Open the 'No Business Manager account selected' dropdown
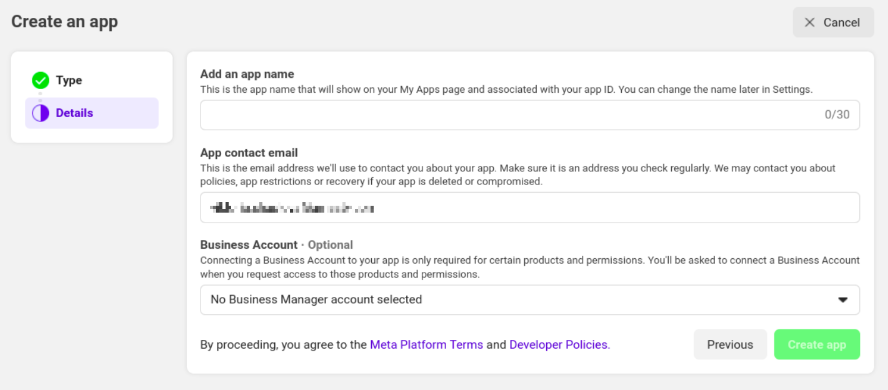Viewport: 888px width, 390px height. coord(530,299)
